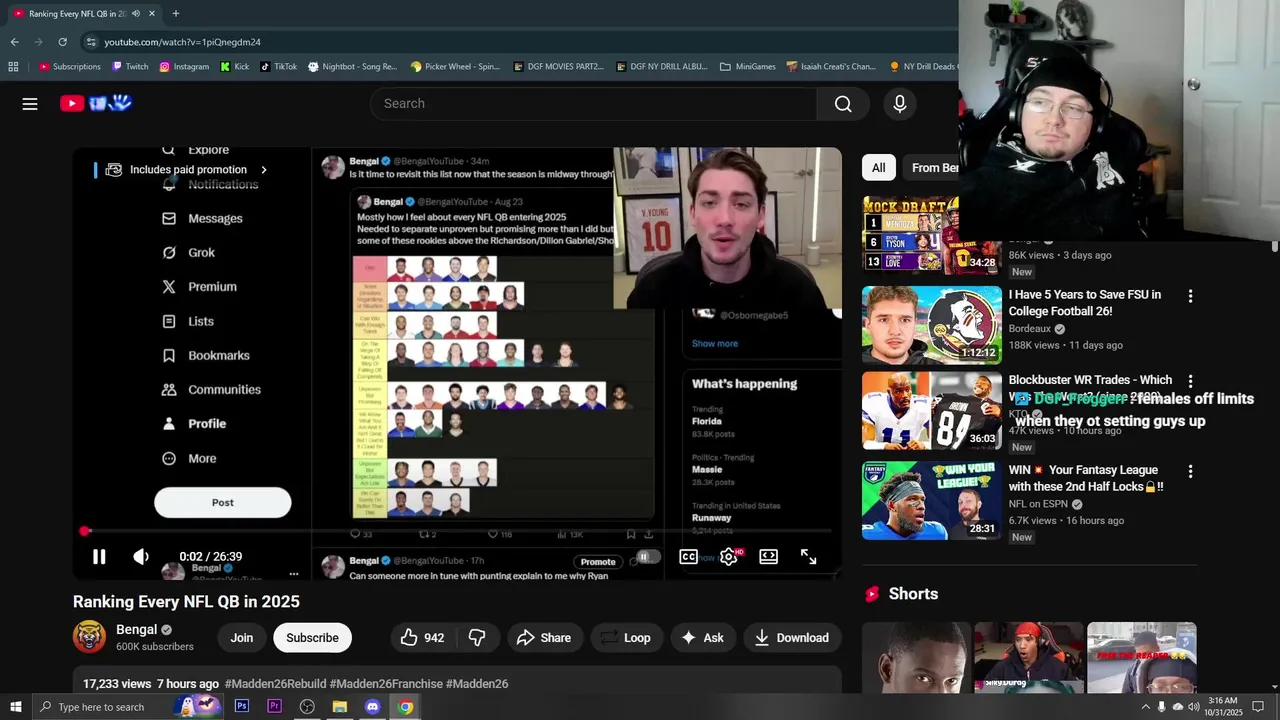This screenshot has height=720, width=1280.
Task: Open the YouTube guide hamburger menu
Action: [30, 104]
